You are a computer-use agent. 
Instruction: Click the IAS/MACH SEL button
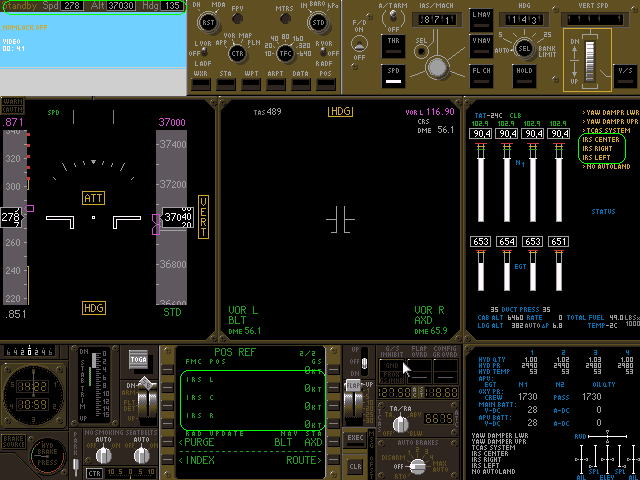[x=421, y=51]
